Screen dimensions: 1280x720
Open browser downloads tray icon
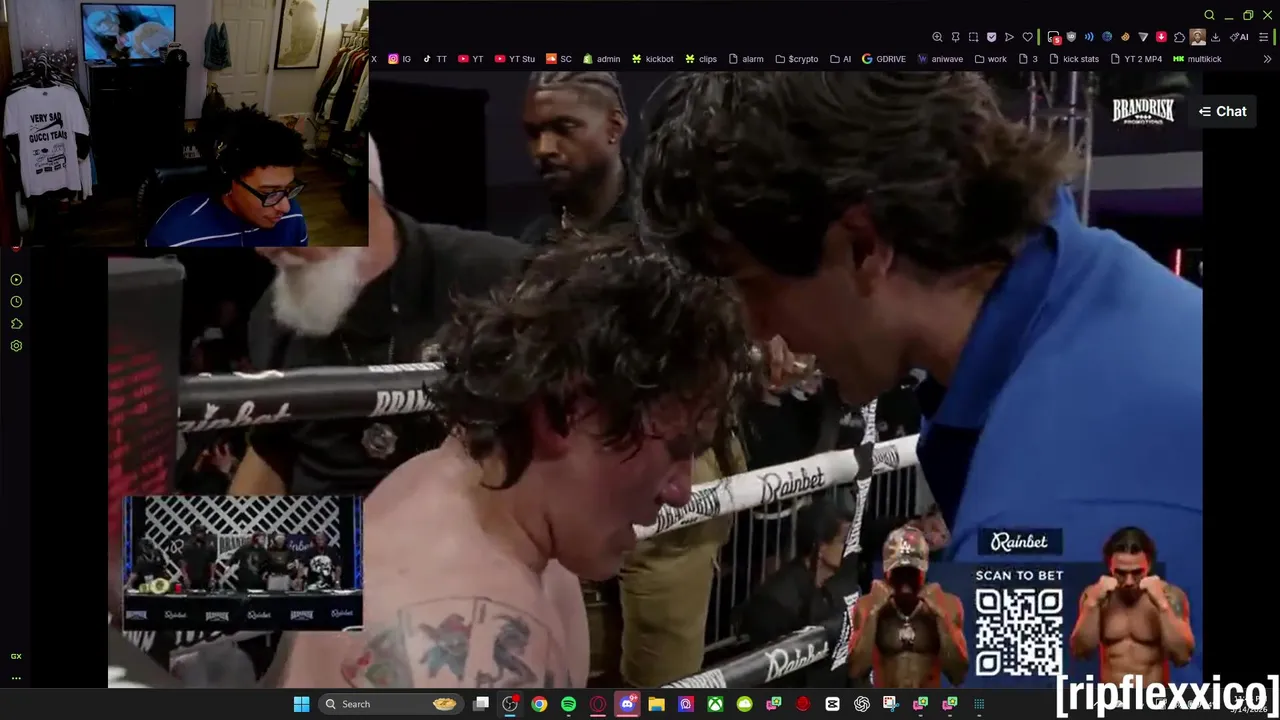tap(1215, 37)
